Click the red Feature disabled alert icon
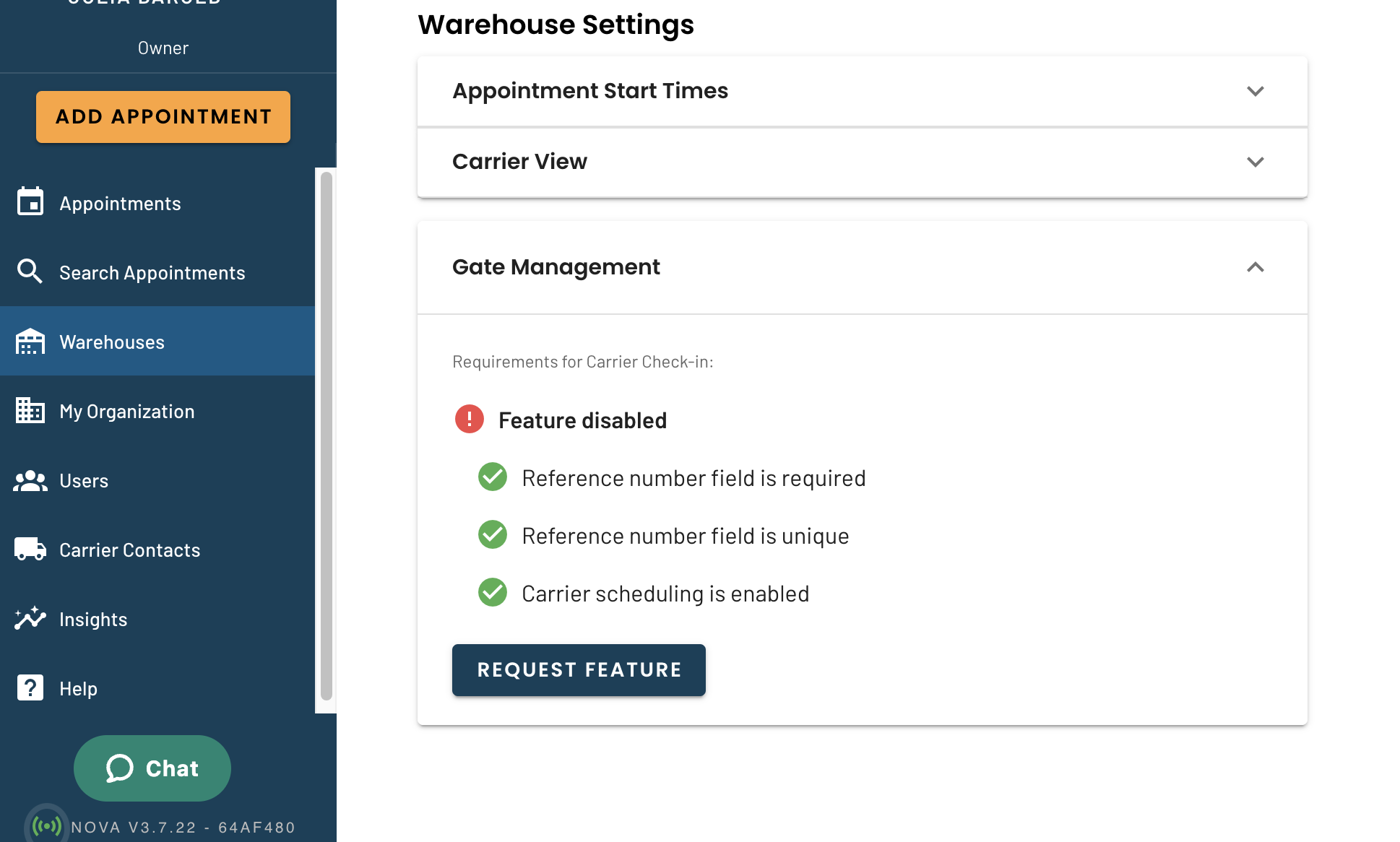 click(470, 419)
